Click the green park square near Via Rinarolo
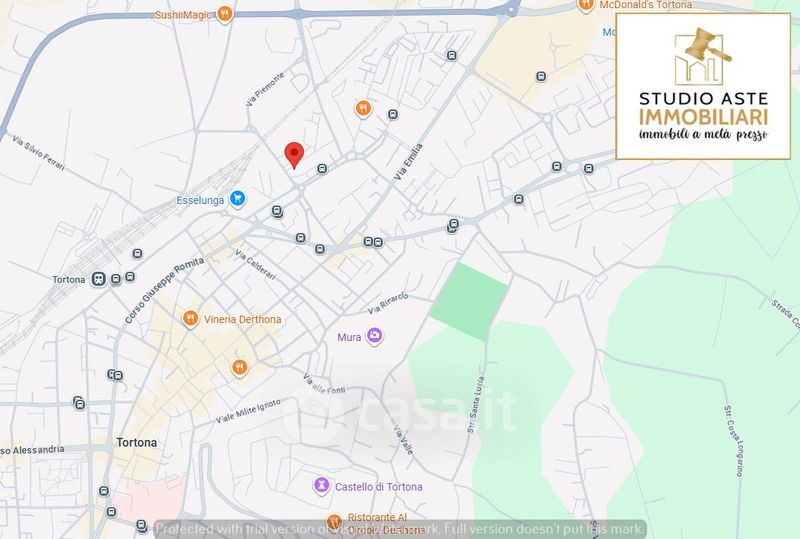Image resolution: width=800 pixels, height=539 pixels. point(469,302)
